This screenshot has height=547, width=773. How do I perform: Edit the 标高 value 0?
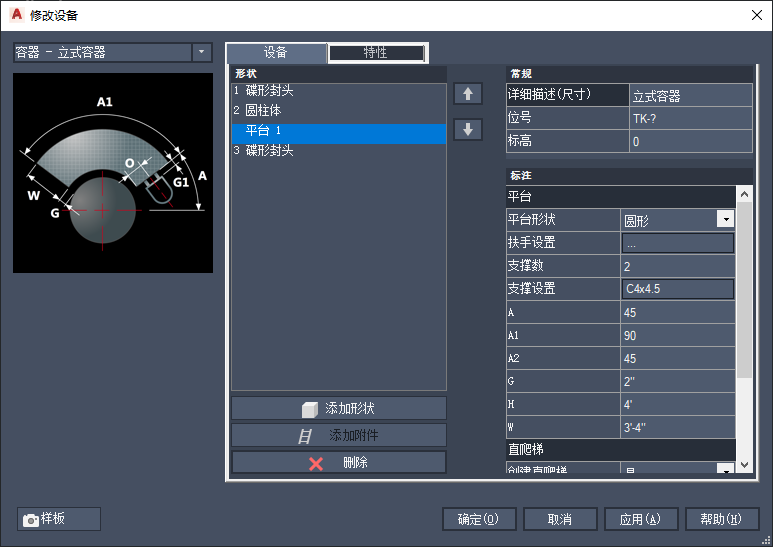(691, 141)
